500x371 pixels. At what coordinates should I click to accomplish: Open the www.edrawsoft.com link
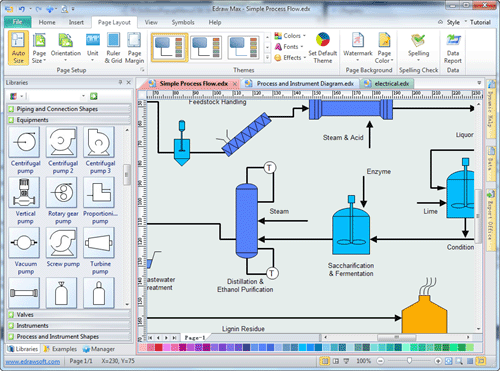pyautogui.click(x=32, y=361)
